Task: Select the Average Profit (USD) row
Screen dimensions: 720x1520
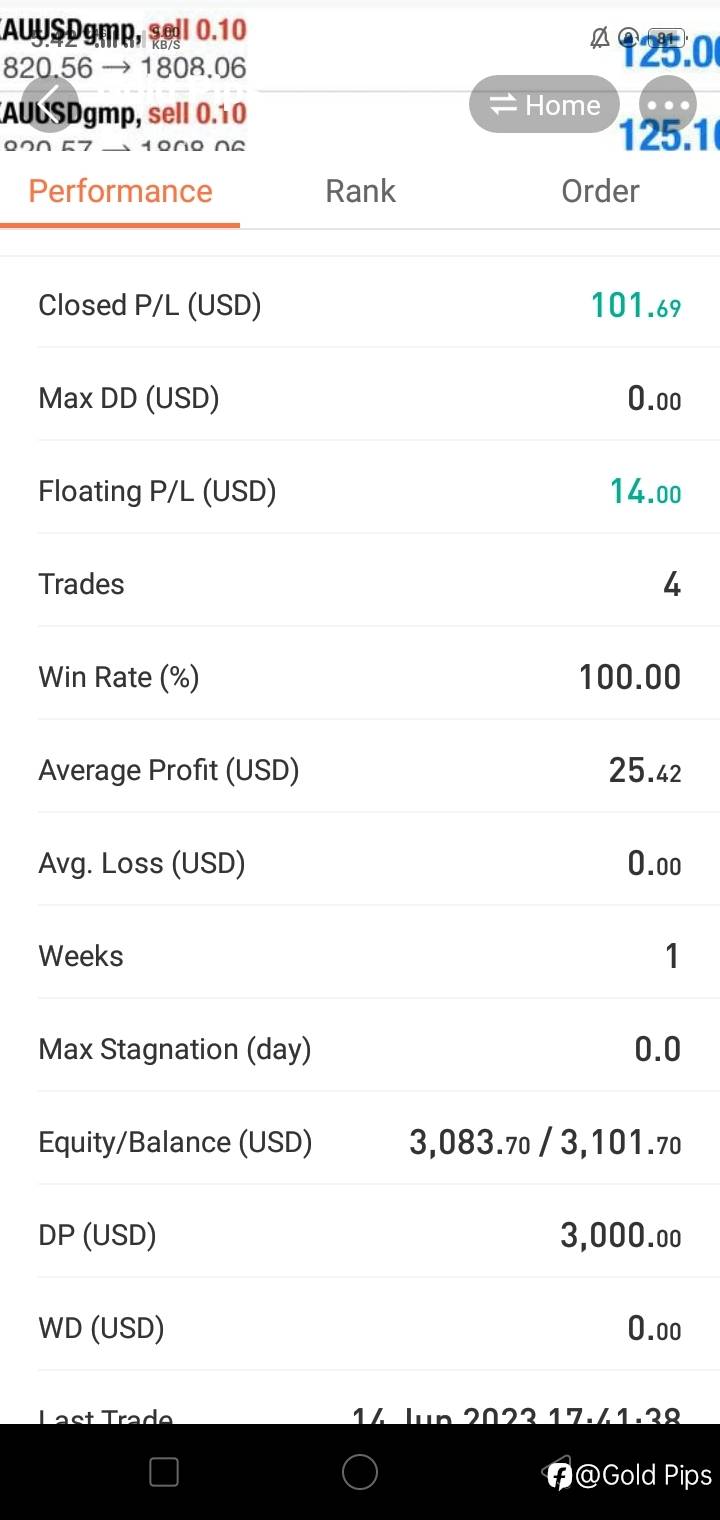Action: pos(360,770)
